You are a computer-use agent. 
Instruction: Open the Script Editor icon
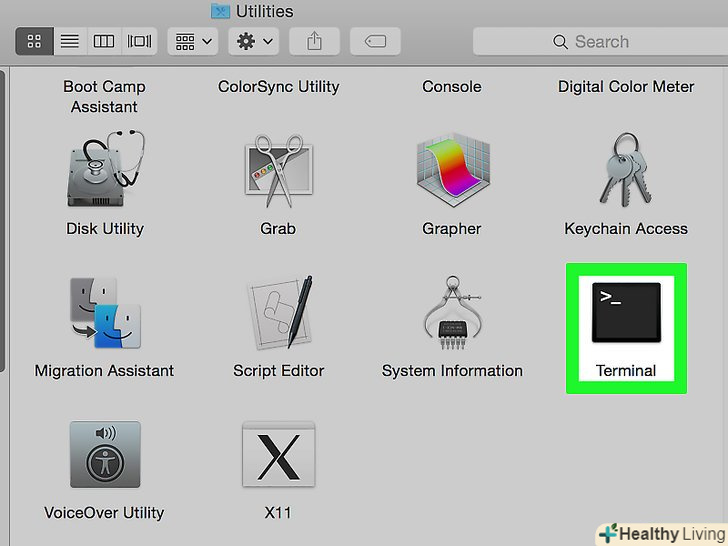click(279, 312)
